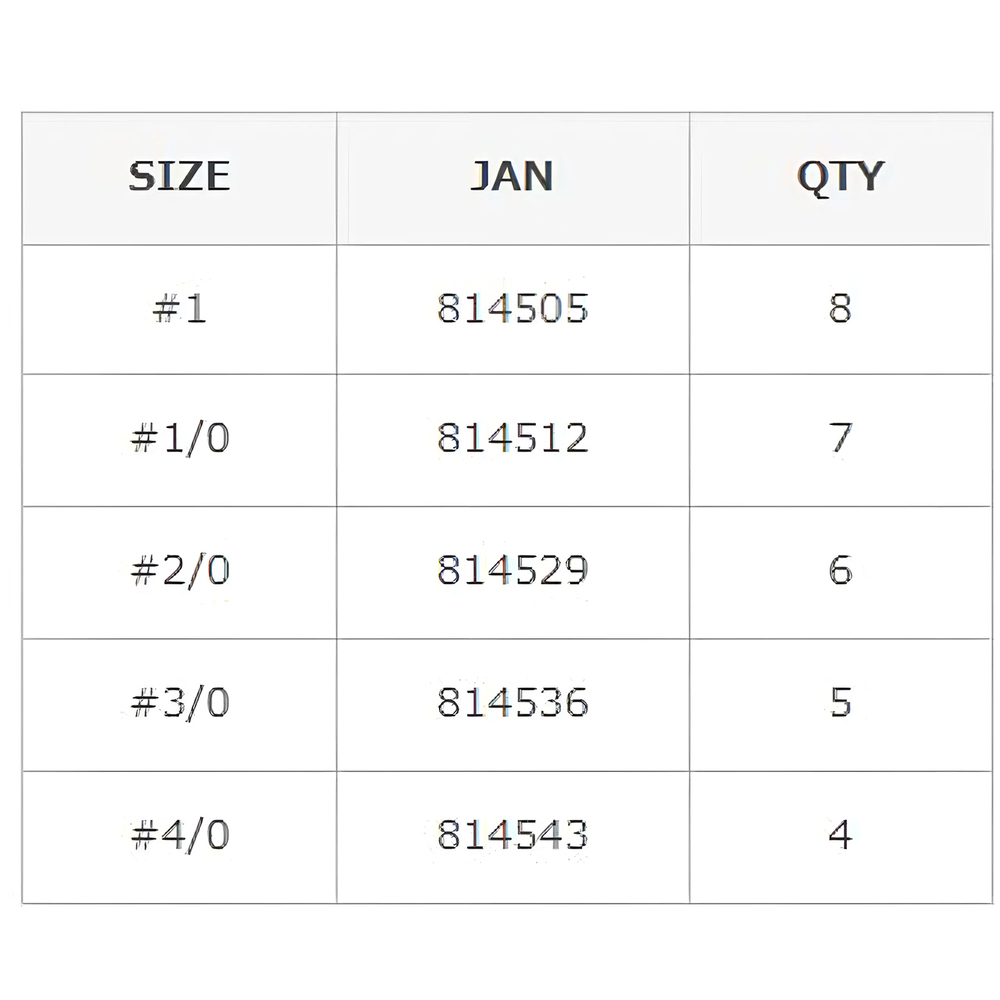1000x1000 pixels.
Task: Select the #2/0 size cell
Action: (180, 571)
